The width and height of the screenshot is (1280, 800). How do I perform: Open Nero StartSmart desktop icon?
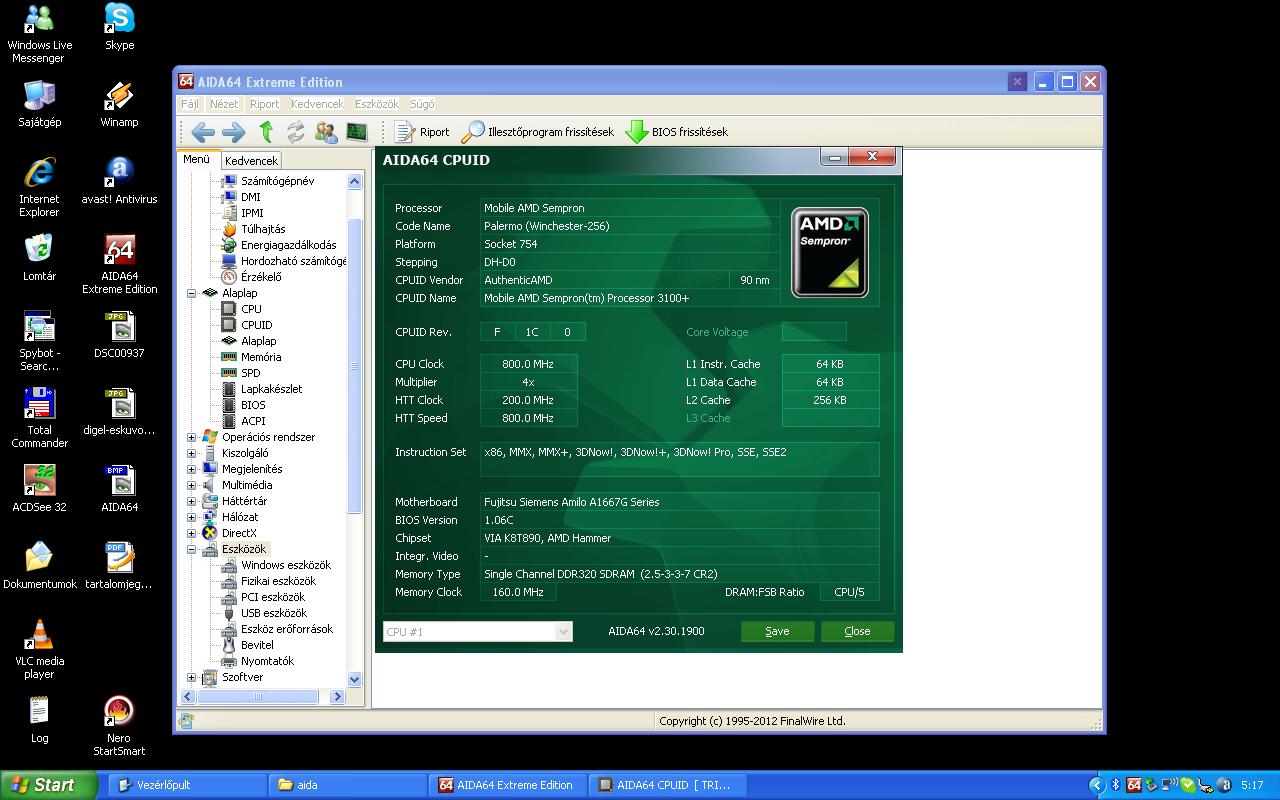point(119,726)
